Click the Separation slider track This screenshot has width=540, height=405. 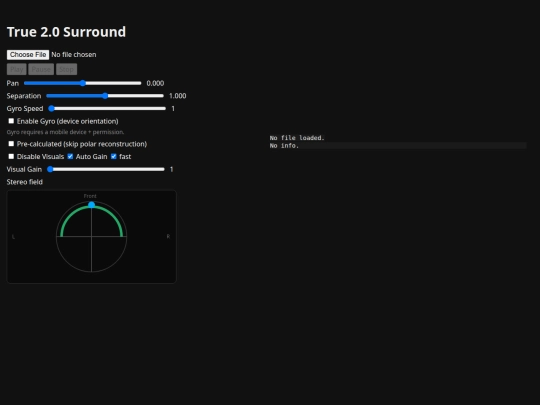(105, 96)
